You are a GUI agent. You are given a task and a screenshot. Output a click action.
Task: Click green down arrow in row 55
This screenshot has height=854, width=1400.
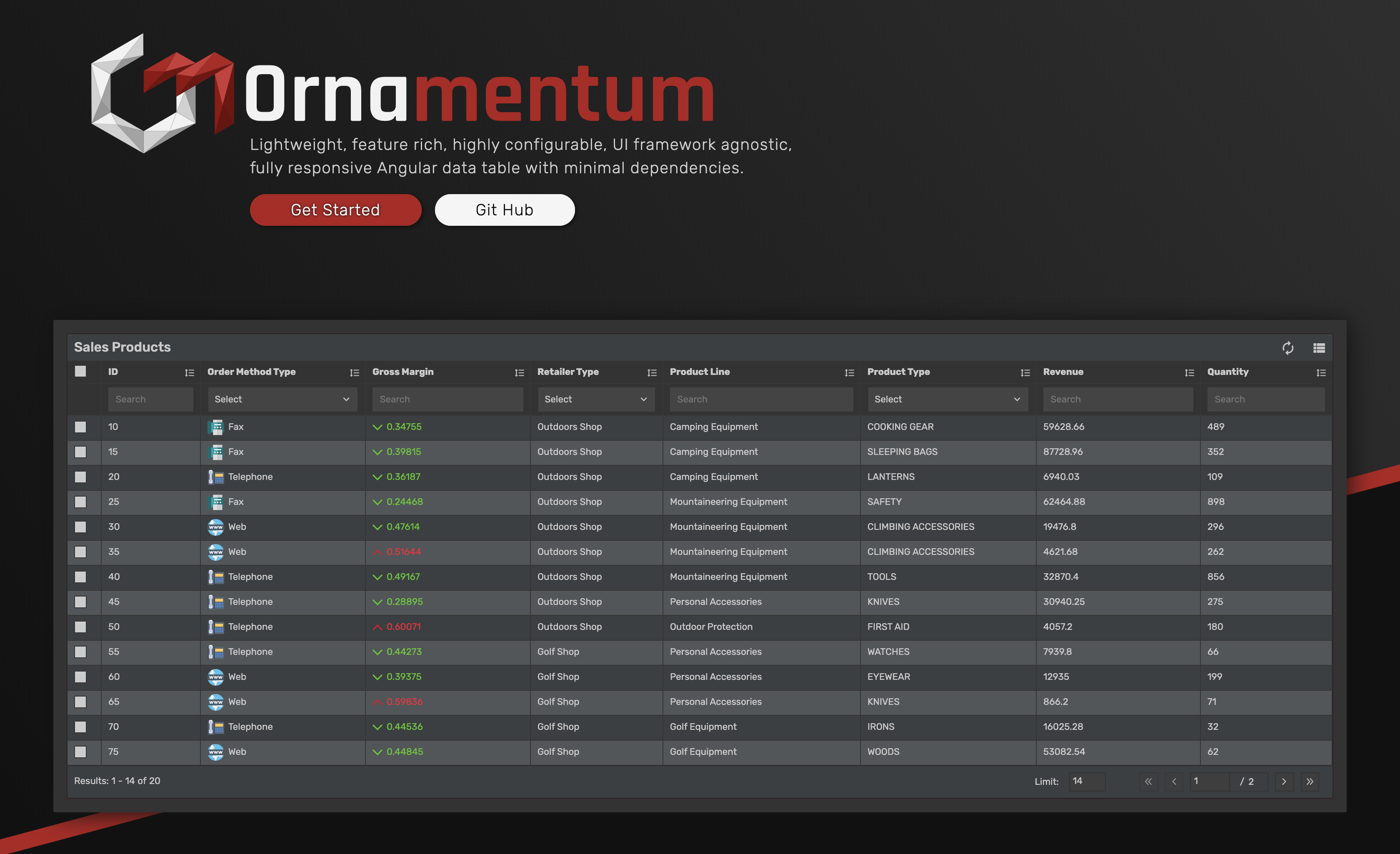click(377, 652)
